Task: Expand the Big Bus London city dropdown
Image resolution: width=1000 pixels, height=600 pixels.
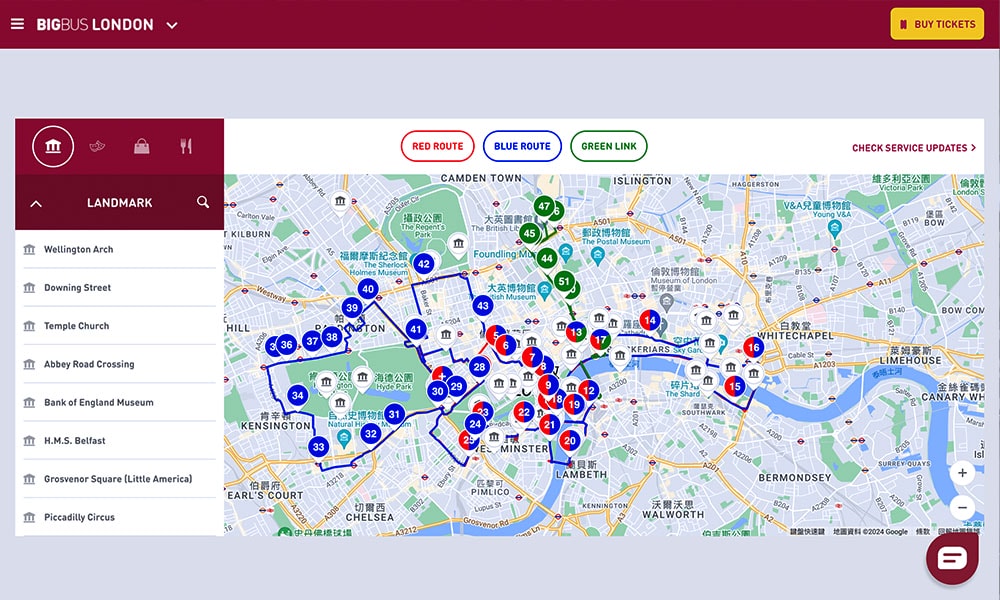Action: coord(172,25)
